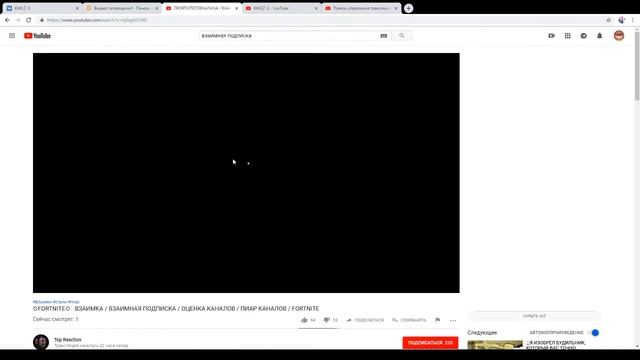Viewport: 640px width, 360px height.
Task: Go to the YouTube home logo
Action: (37, 36)
